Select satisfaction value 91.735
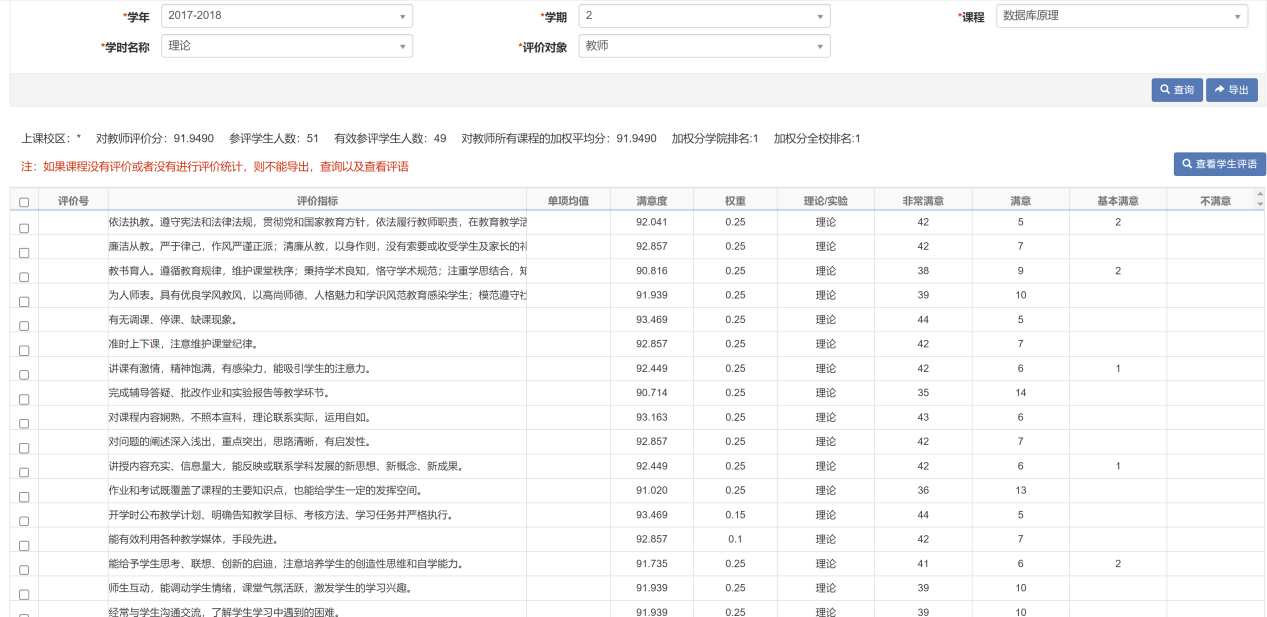Image resolution: width=1267 pixels, height=617 pixels. click(651, 564)
